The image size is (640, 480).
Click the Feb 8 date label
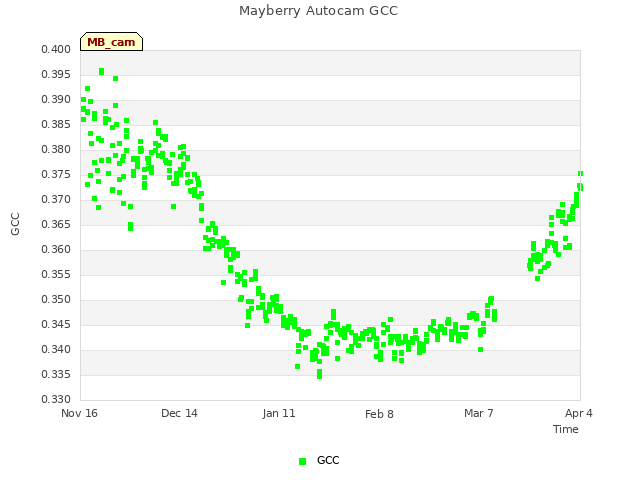pos(379,414)
